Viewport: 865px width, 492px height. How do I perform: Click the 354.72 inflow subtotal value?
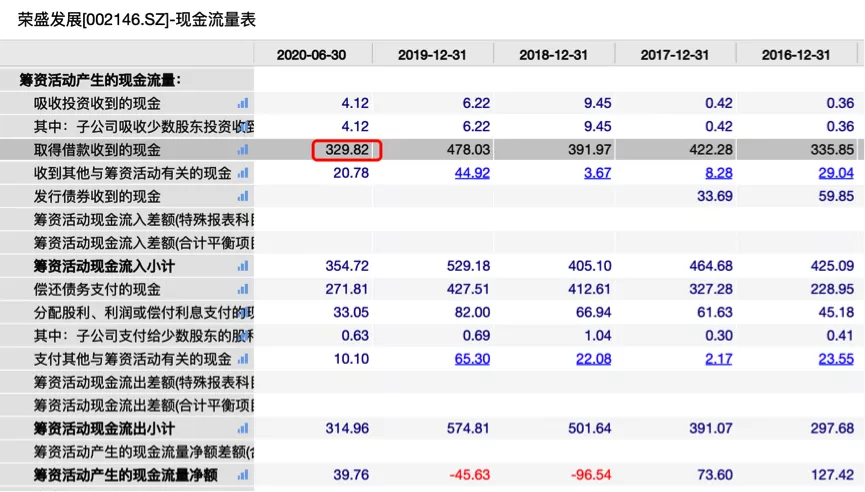pos(347,266)
